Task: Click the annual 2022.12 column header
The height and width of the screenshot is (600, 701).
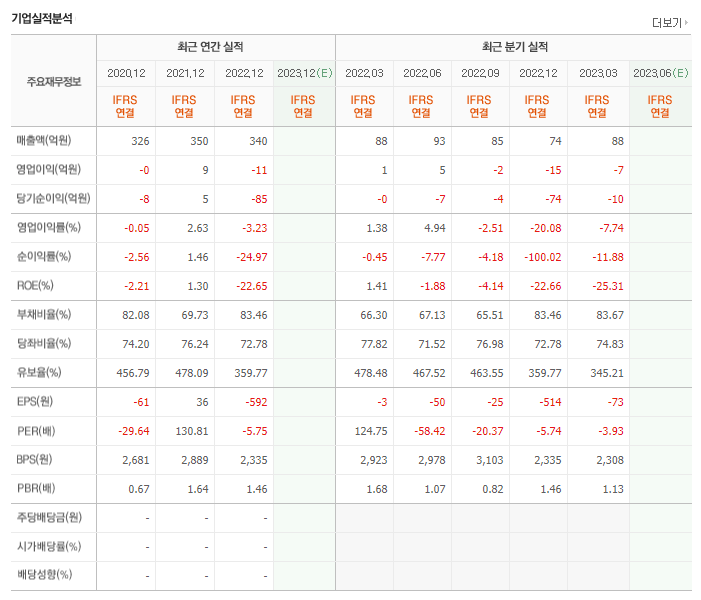Action: pos(244,73)
